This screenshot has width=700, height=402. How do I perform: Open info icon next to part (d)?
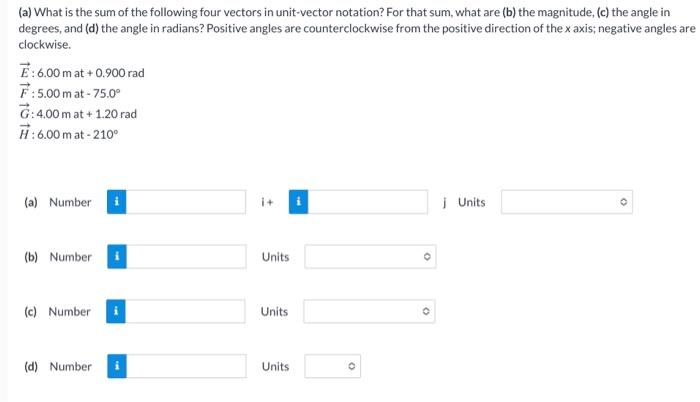(117, 366)
